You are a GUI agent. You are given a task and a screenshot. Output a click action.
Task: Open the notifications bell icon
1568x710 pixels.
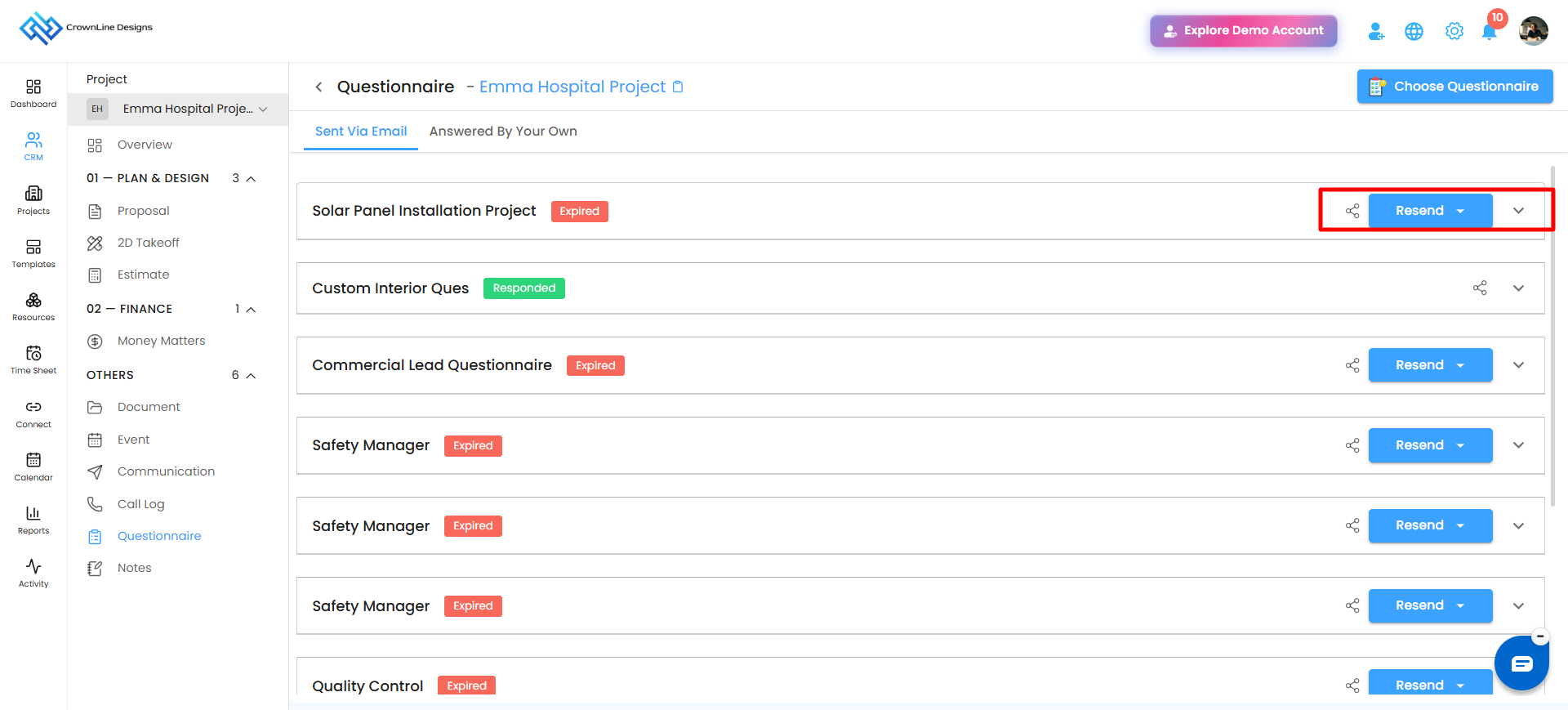(x=1489, y=33)
